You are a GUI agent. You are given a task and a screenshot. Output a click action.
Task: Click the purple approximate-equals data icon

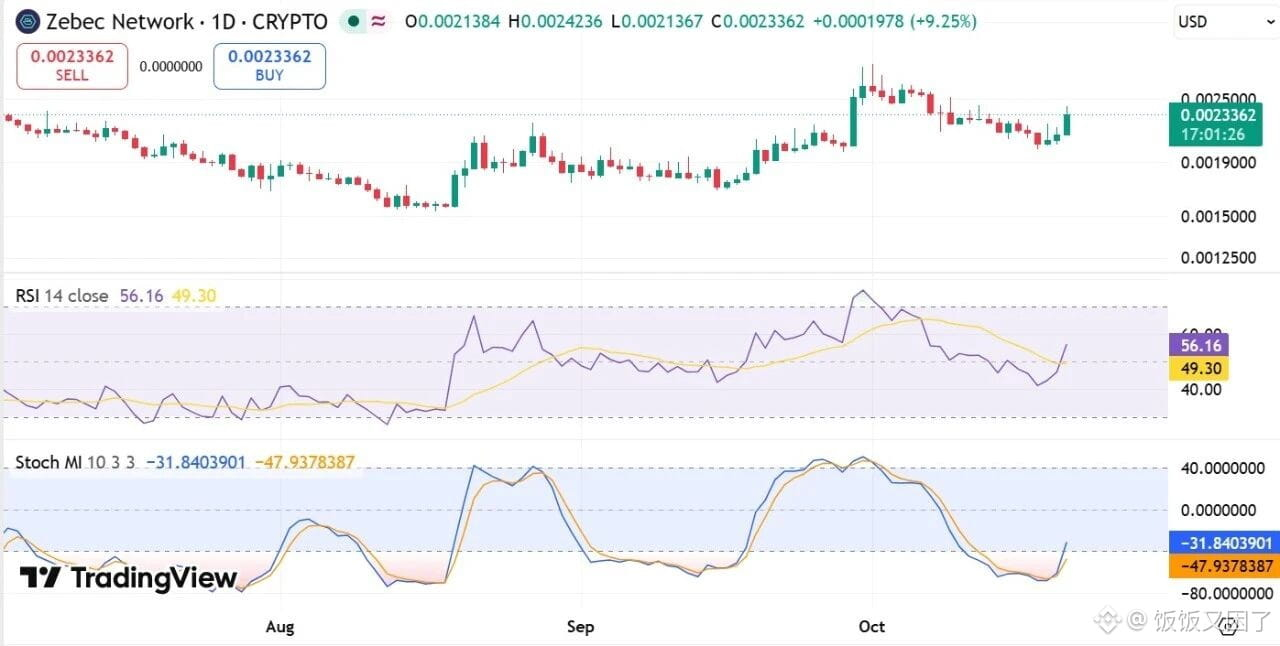(x=378, y=21)
